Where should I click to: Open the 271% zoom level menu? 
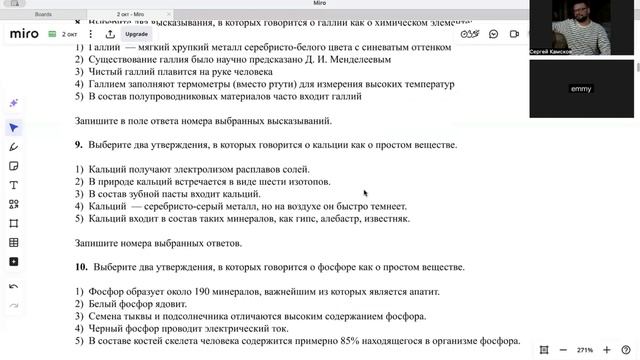click(585, 350)
